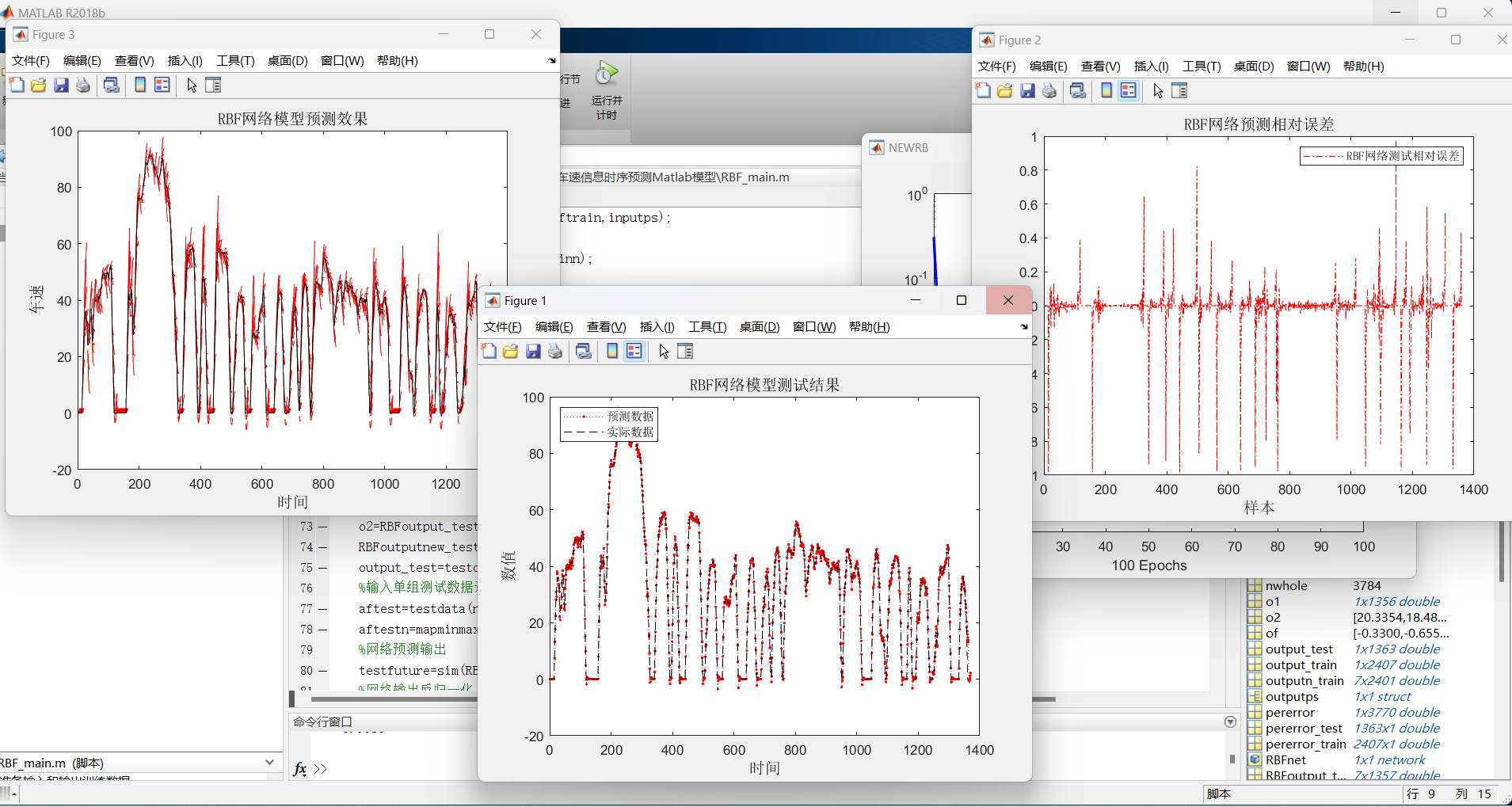Toggle Insert Colorbar in Figure 3 toolbar
1512x807 pixels.
140,86
